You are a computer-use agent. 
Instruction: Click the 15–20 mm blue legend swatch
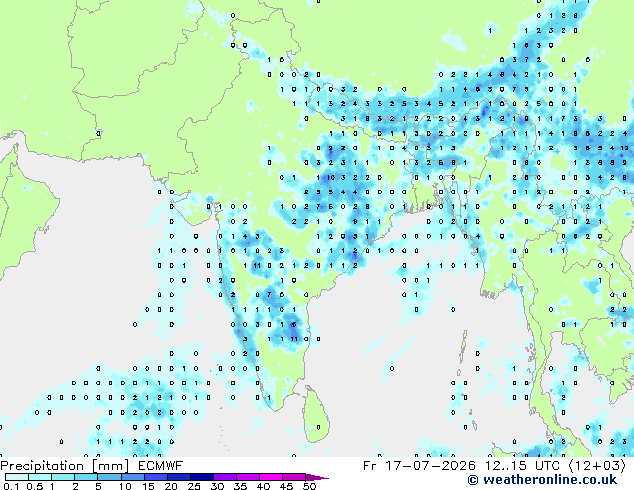point(156,477)
